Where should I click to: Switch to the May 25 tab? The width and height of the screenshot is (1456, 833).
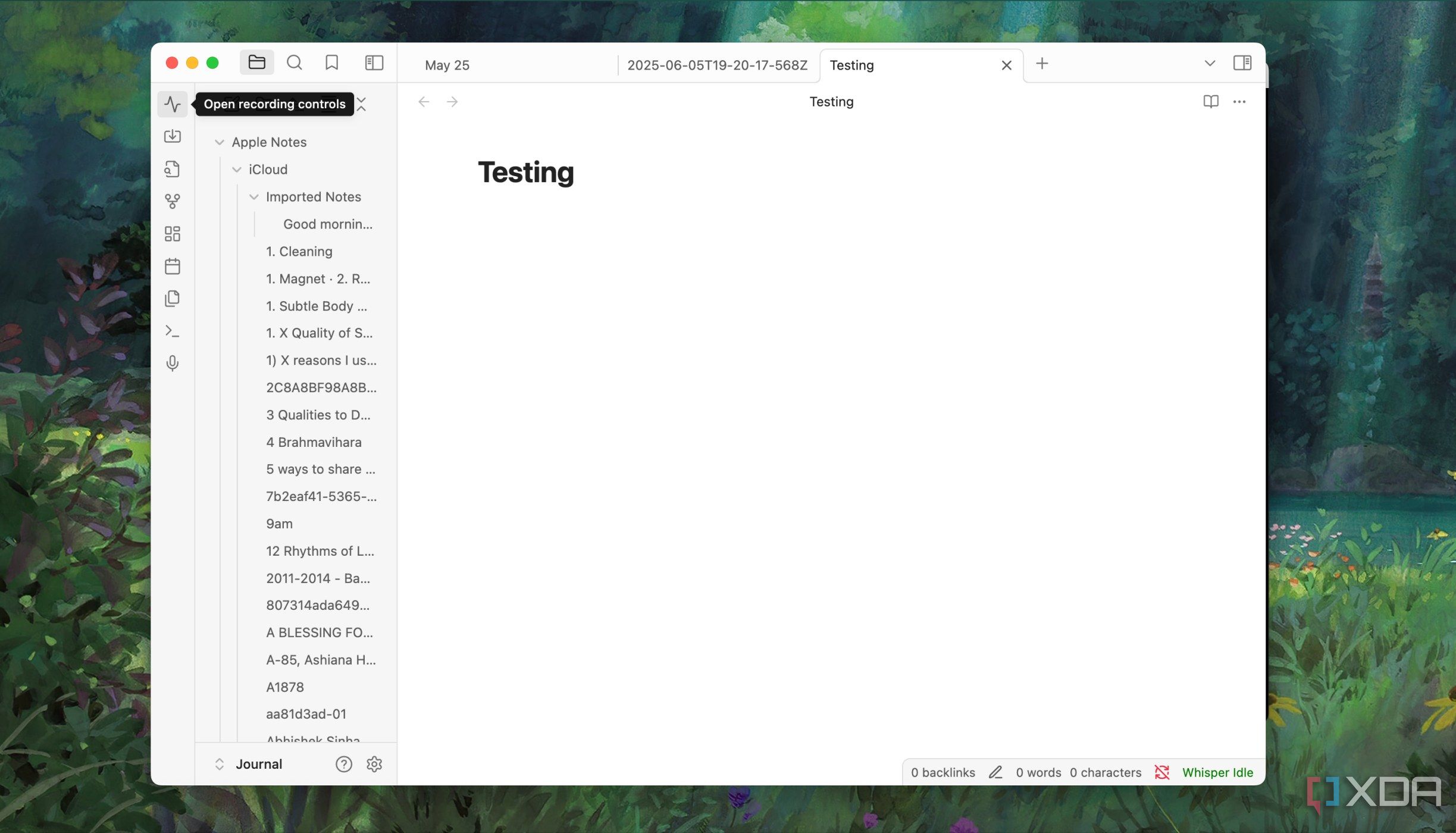point(447,65)
